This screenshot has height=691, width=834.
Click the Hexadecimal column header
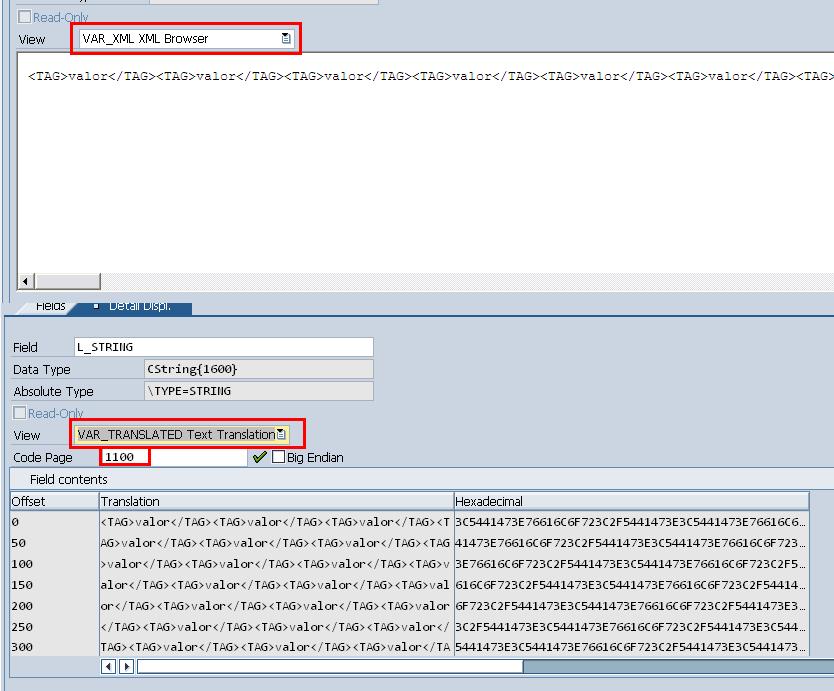click(630, 501)
